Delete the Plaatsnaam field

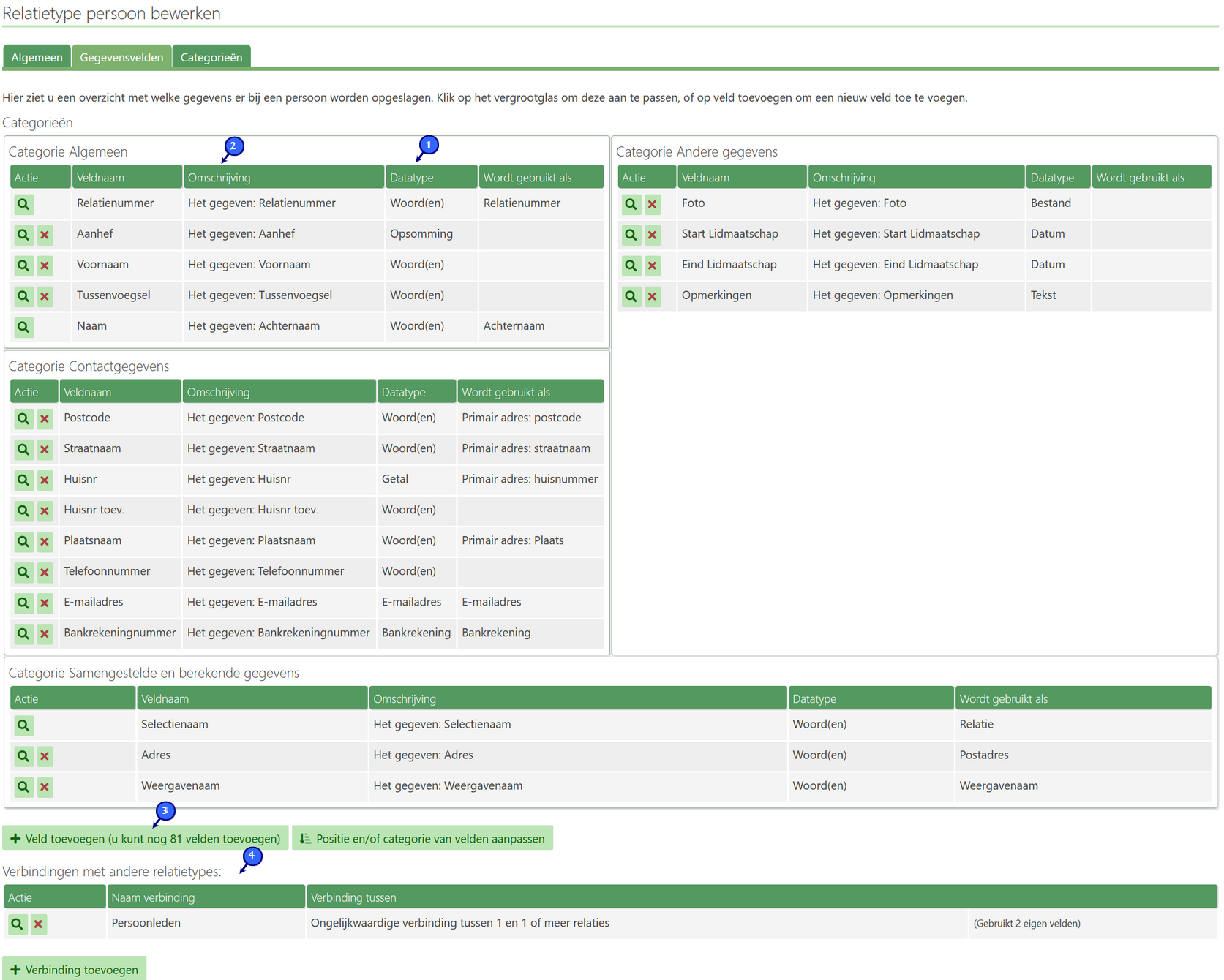[x=45, y=541]
